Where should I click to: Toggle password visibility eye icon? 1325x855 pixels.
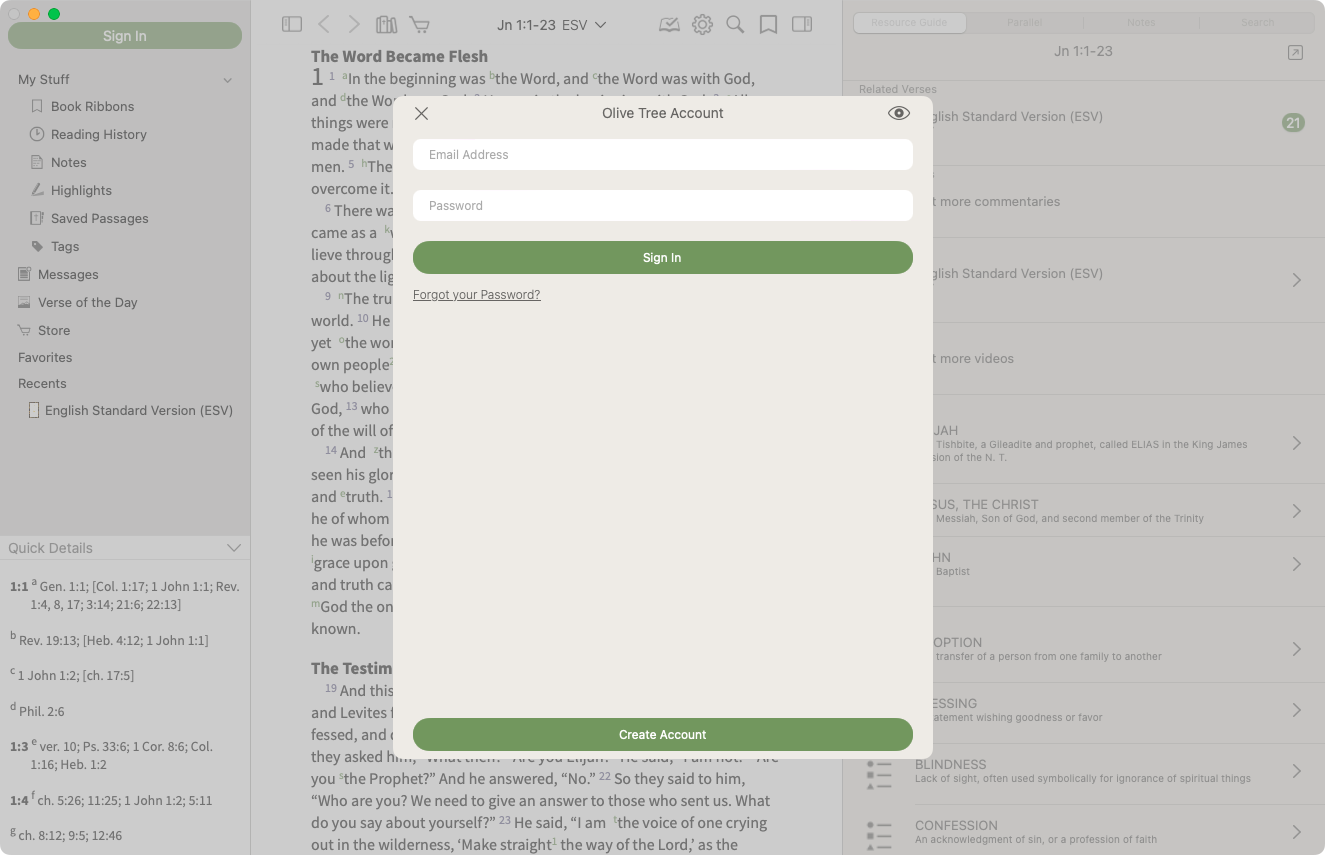click(x=898, y=114)
